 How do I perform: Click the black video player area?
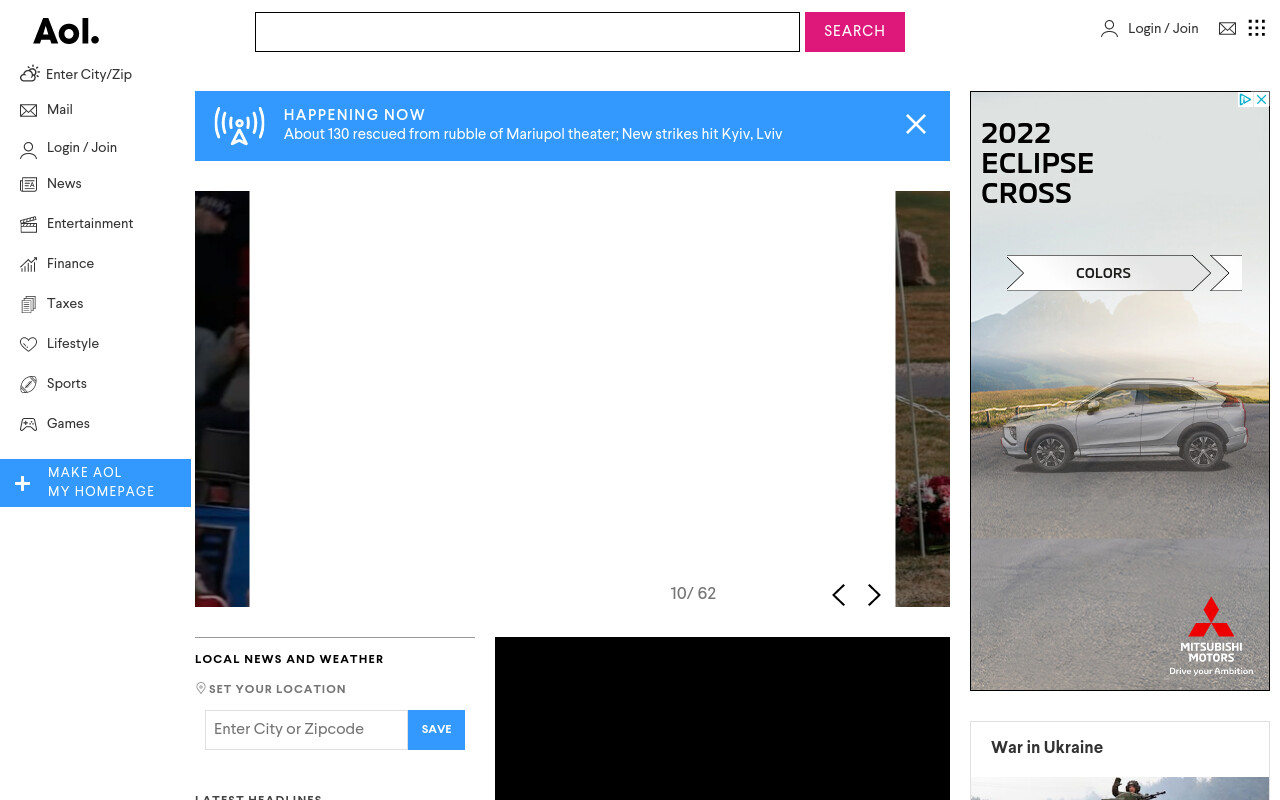(722, 719)
